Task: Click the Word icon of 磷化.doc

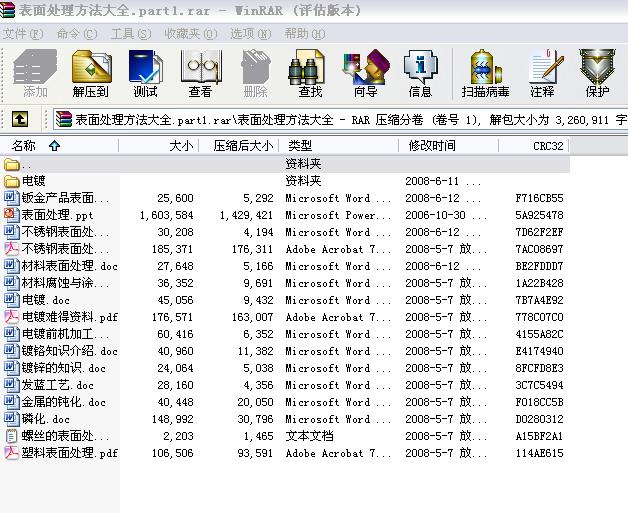Action: [12, 419]
